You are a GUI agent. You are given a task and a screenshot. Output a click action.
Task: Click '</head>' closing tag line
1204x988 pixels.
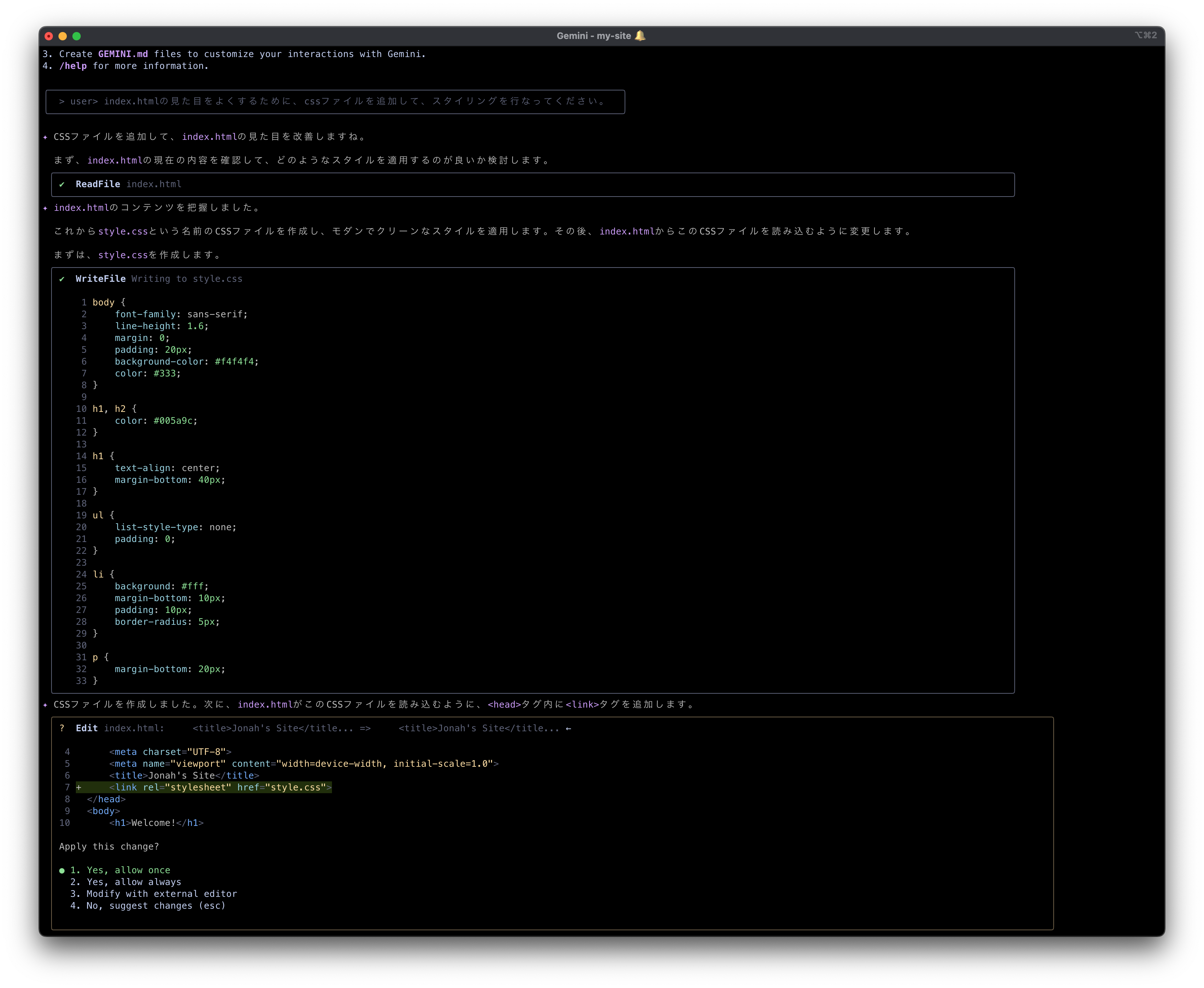point(106,799)
